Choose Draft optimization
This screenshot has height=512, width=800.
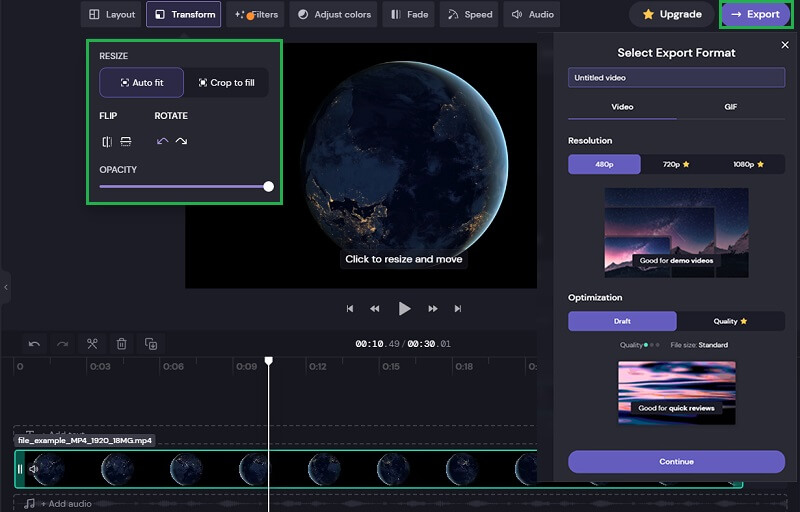pos(622,321)
